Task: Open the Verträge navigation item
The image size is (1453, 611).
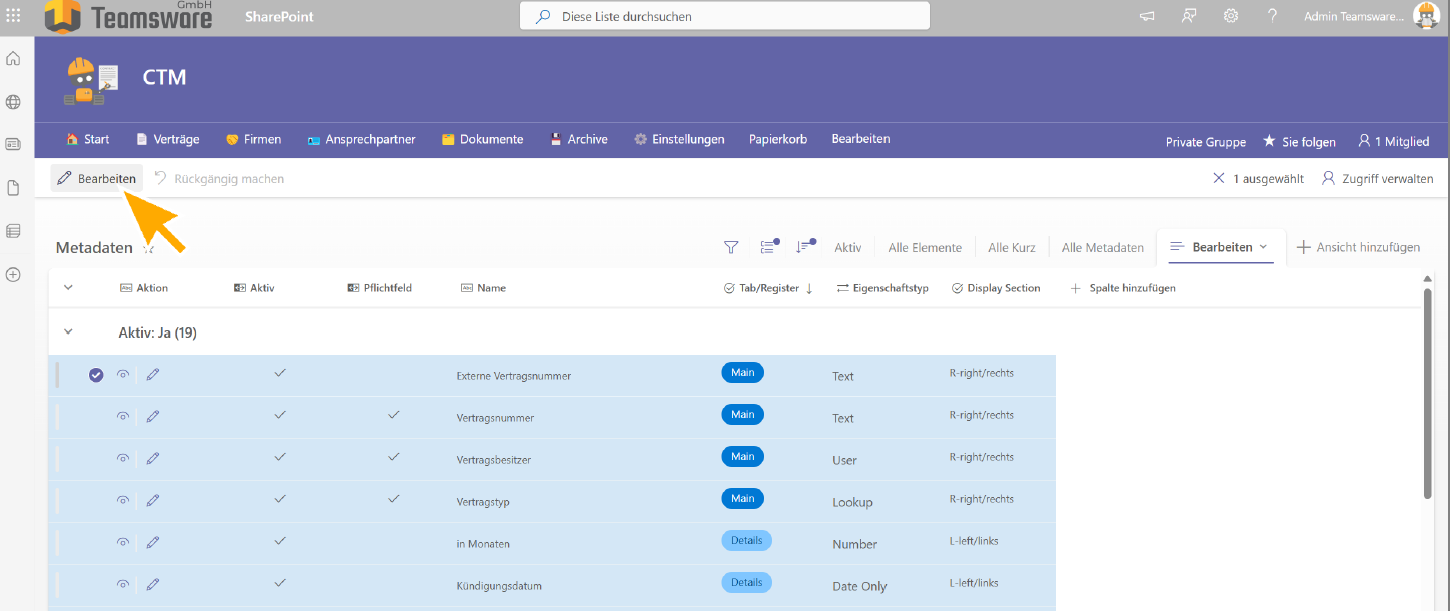Action: click(167, 139)
